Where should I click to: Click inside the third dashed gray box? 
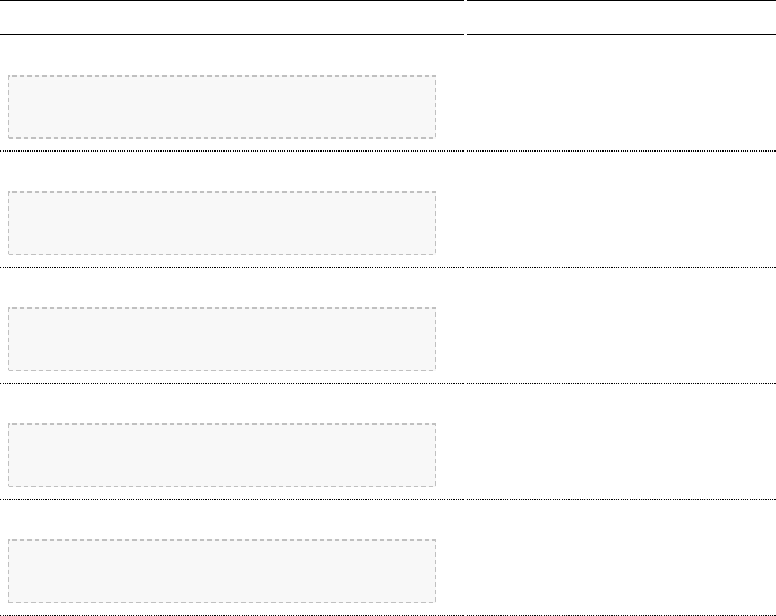click(222, 339)
